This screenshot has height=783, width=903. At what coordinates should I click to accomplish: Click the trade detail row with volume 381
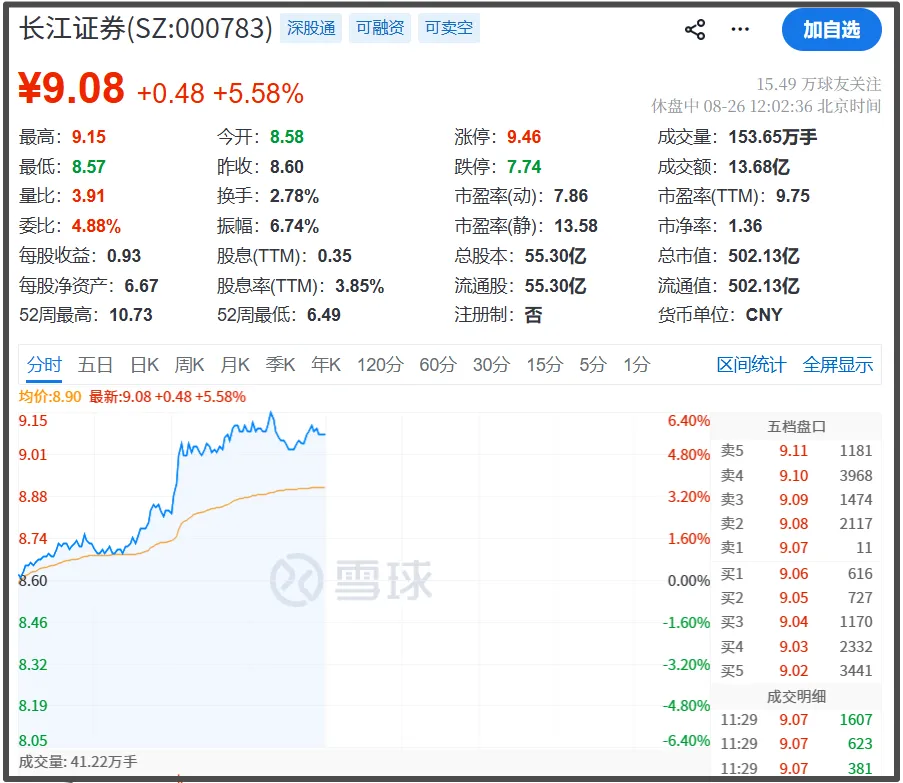pyautogui.click(x=796, y=769)
